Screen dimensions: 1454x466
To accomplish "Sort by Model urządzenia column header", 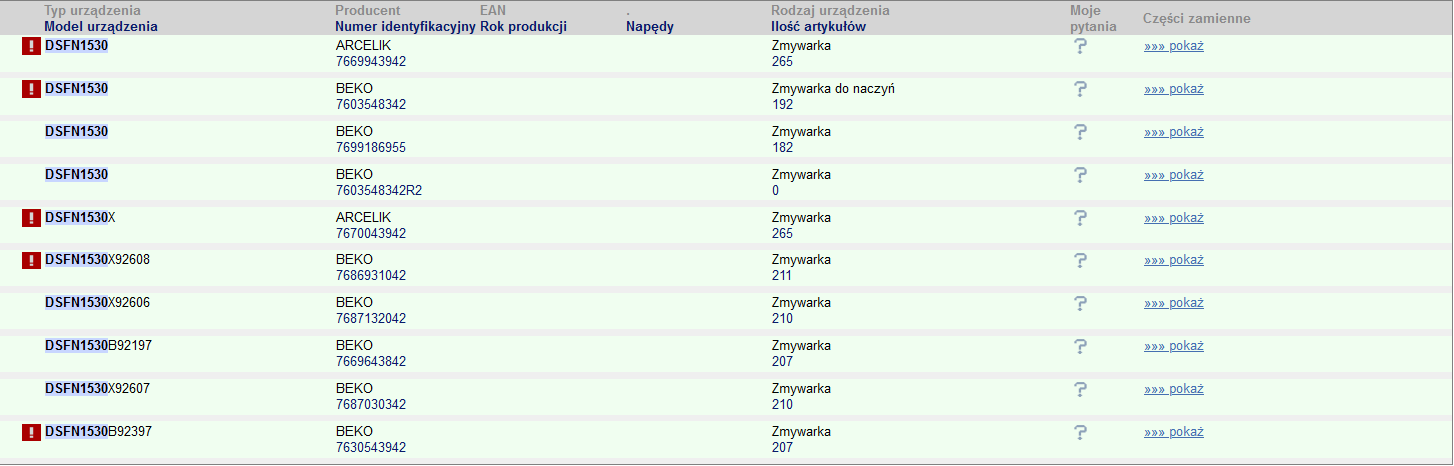I will pyautogui.click(x=101, y=27).
